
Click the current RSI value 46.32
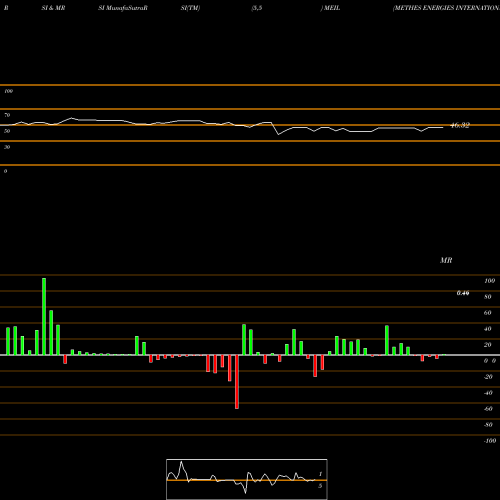point(460,125)
